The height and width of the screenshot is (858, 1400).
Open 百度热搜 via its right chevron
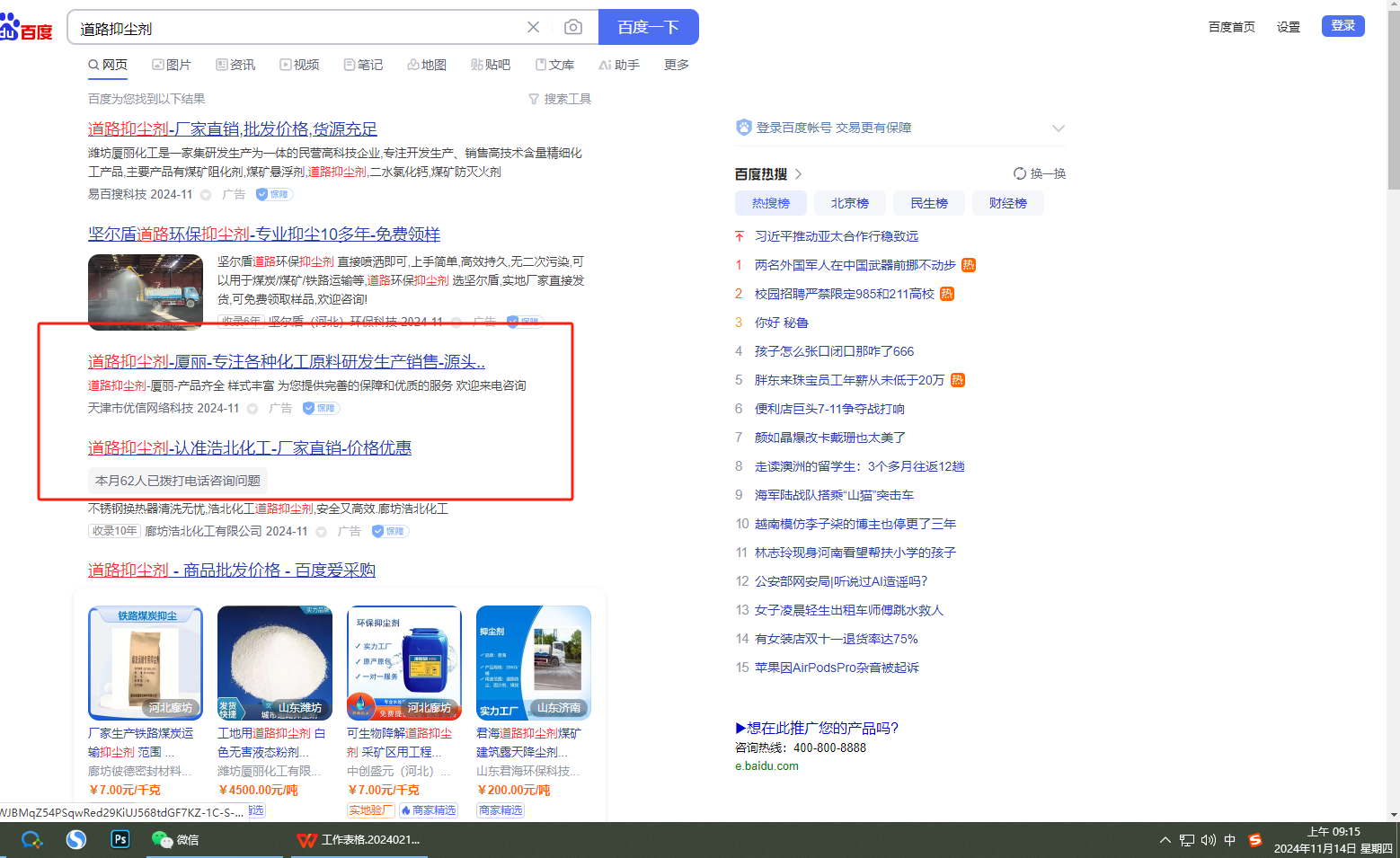pos(798,173)
